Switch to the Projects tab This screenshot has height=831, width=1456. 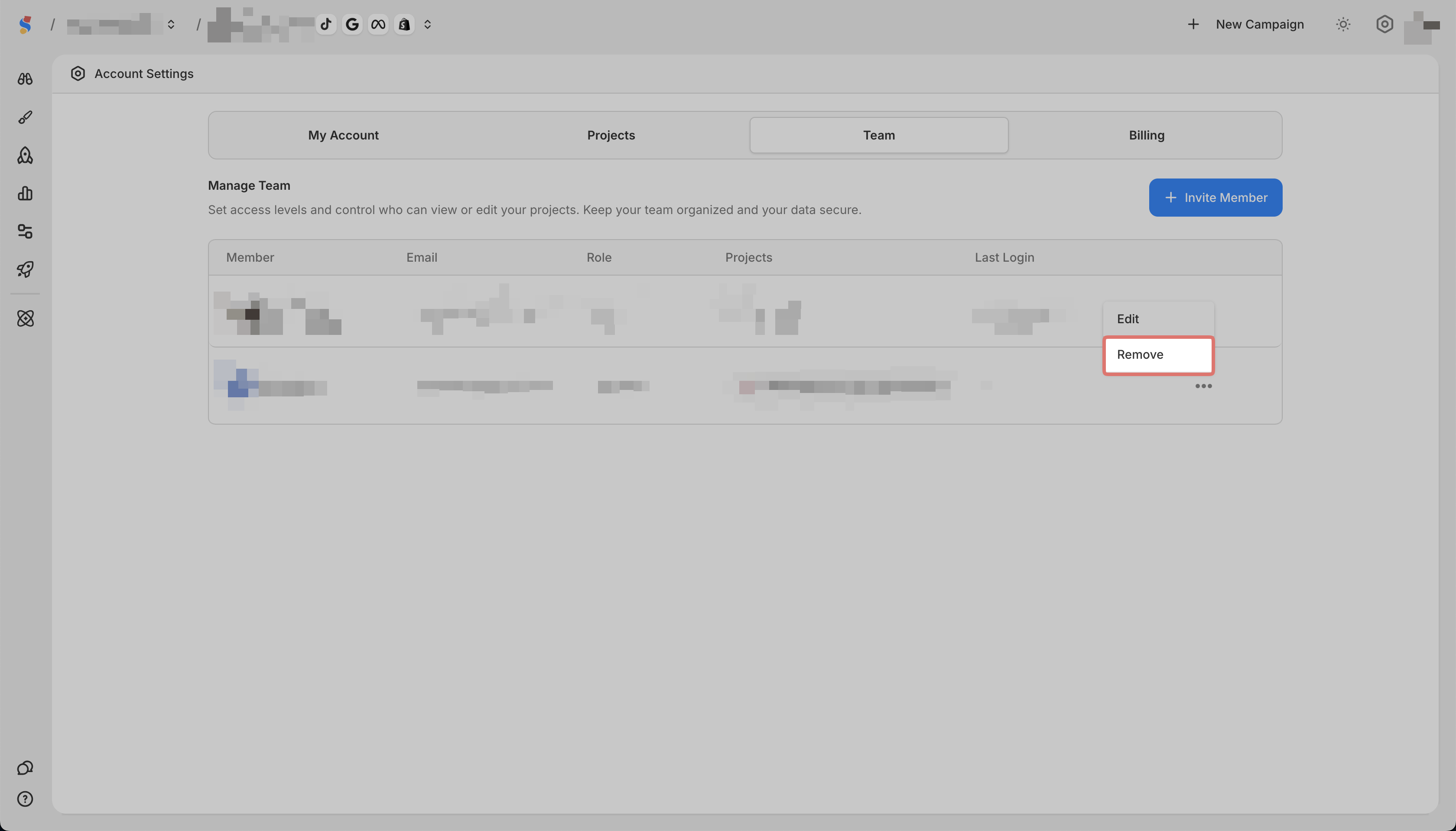tap(611, 135)
